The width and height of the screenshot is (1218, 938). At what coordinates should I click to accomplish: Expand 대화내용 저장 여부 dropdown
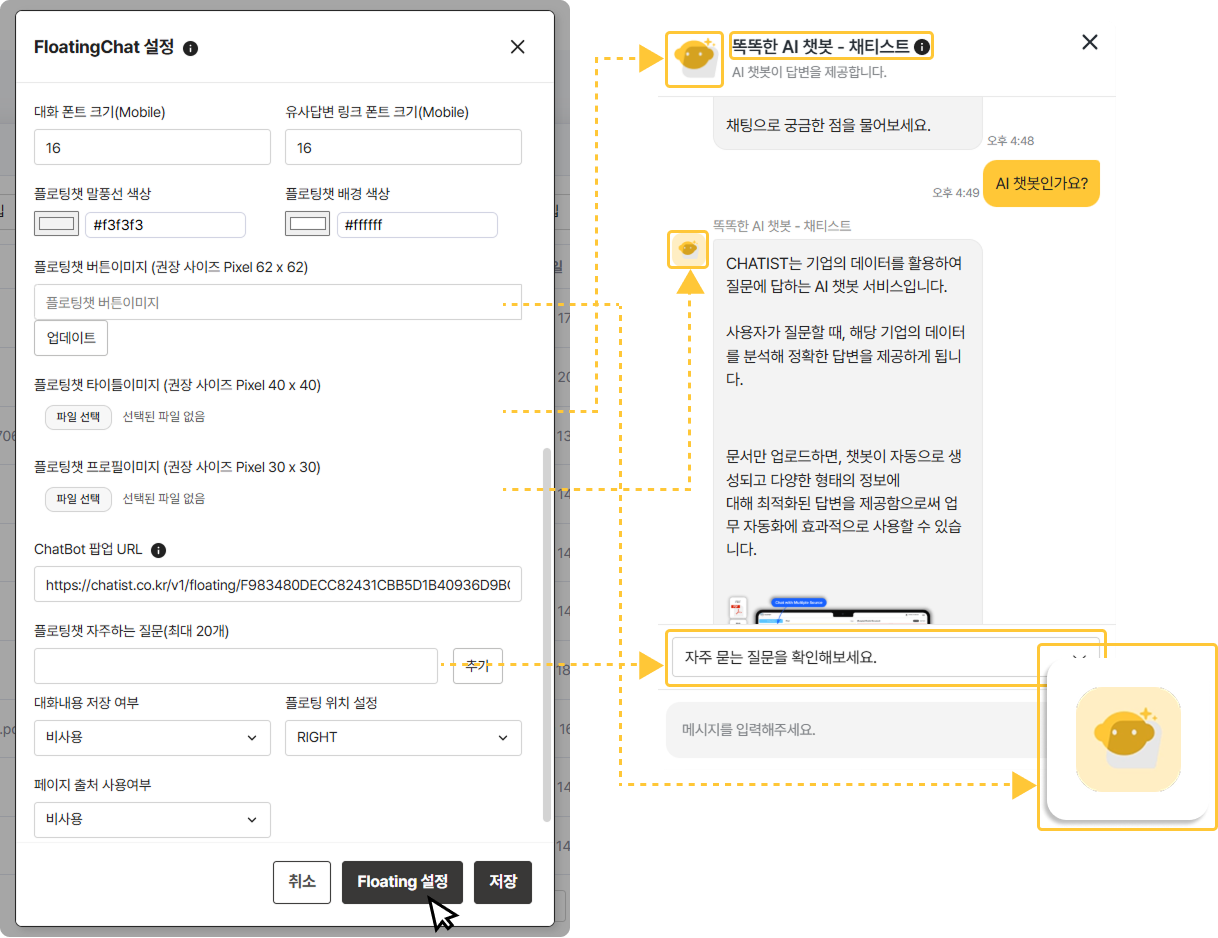pyautogui.click(x=152, y=737)
